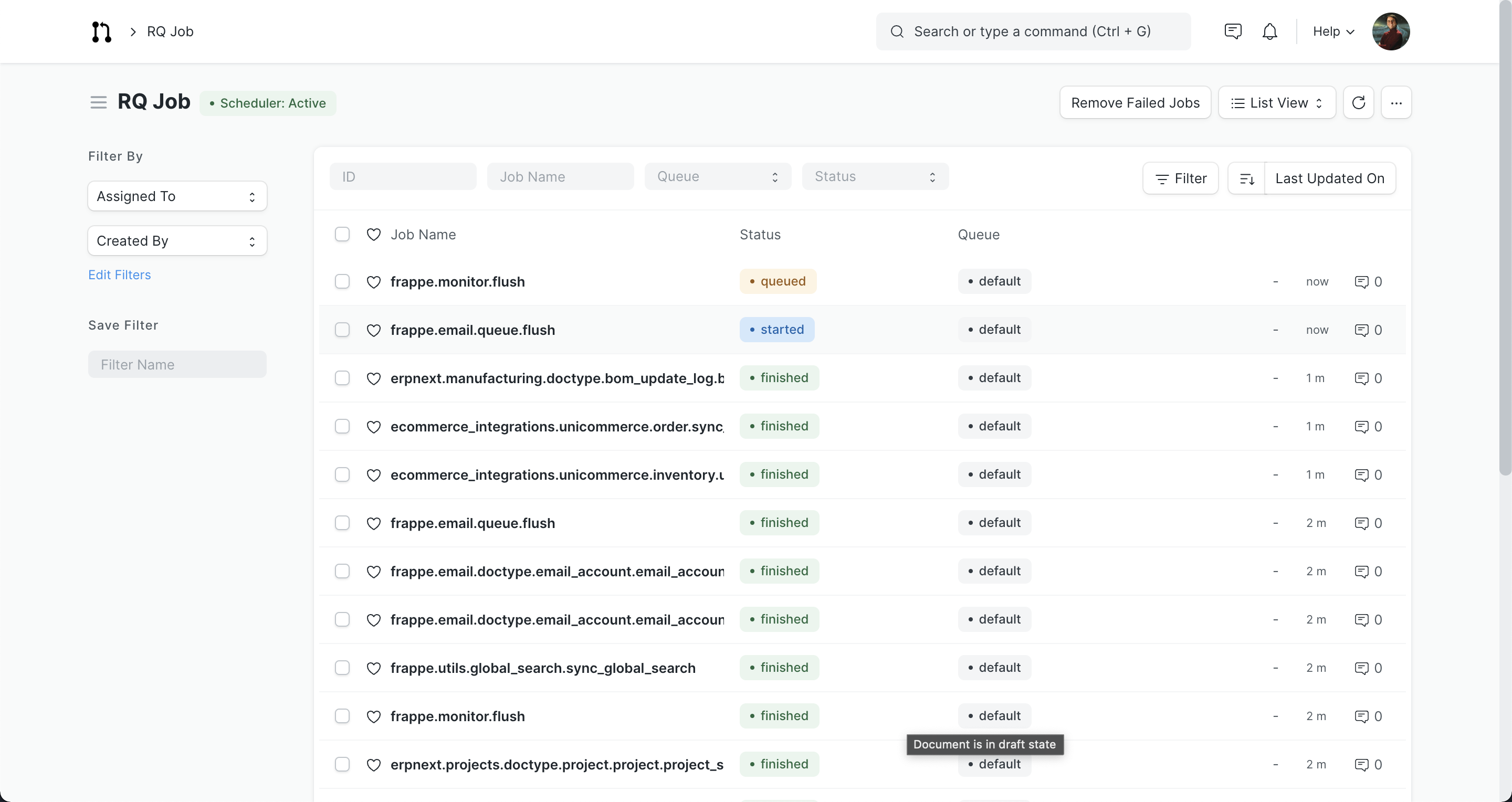Click the Remove Failed Jobs button
The image size is (1512, 802).
tap(1135, 103)
